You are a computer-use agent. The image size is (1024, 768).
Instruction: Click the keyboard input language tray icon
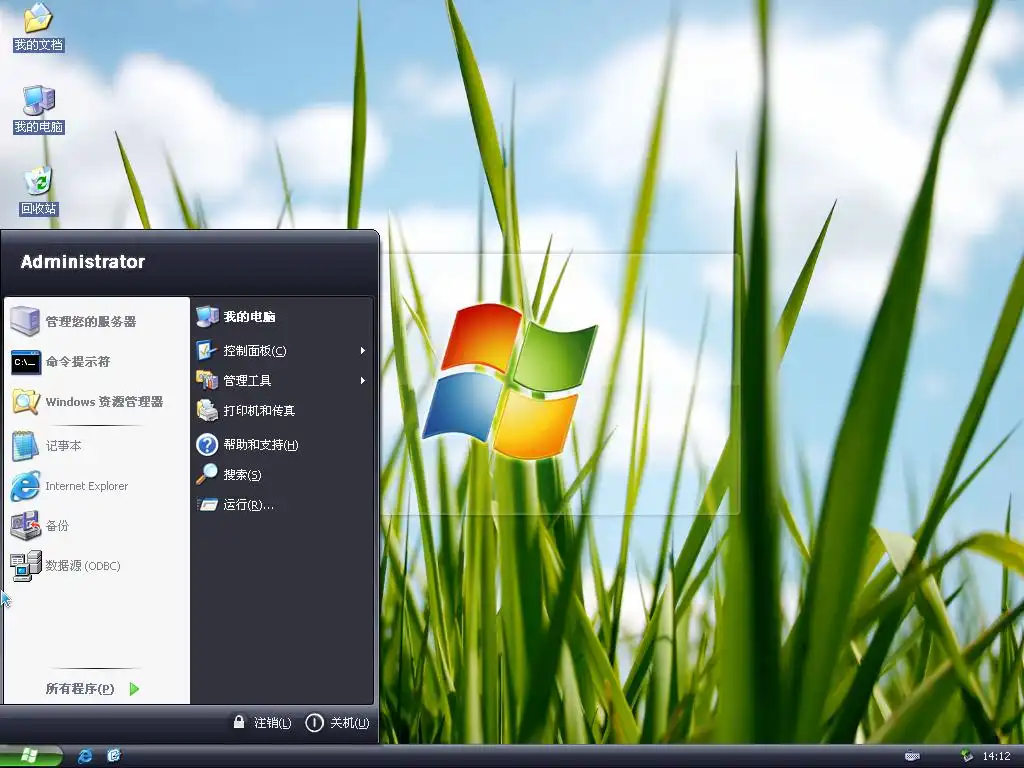(912, 756)
